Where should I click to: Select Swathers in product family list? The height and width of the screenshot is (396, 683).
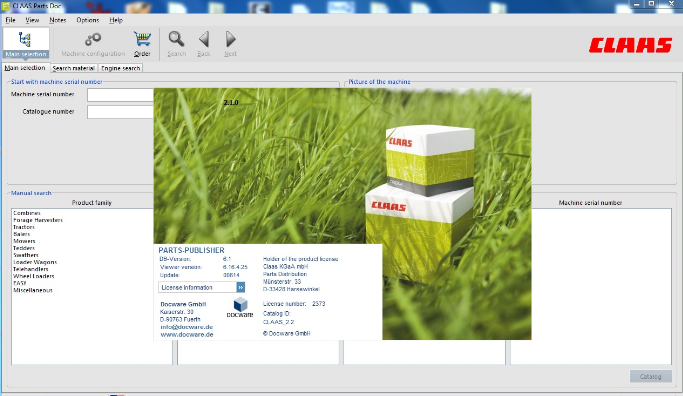pyautogui.click(x=26, y=255)
